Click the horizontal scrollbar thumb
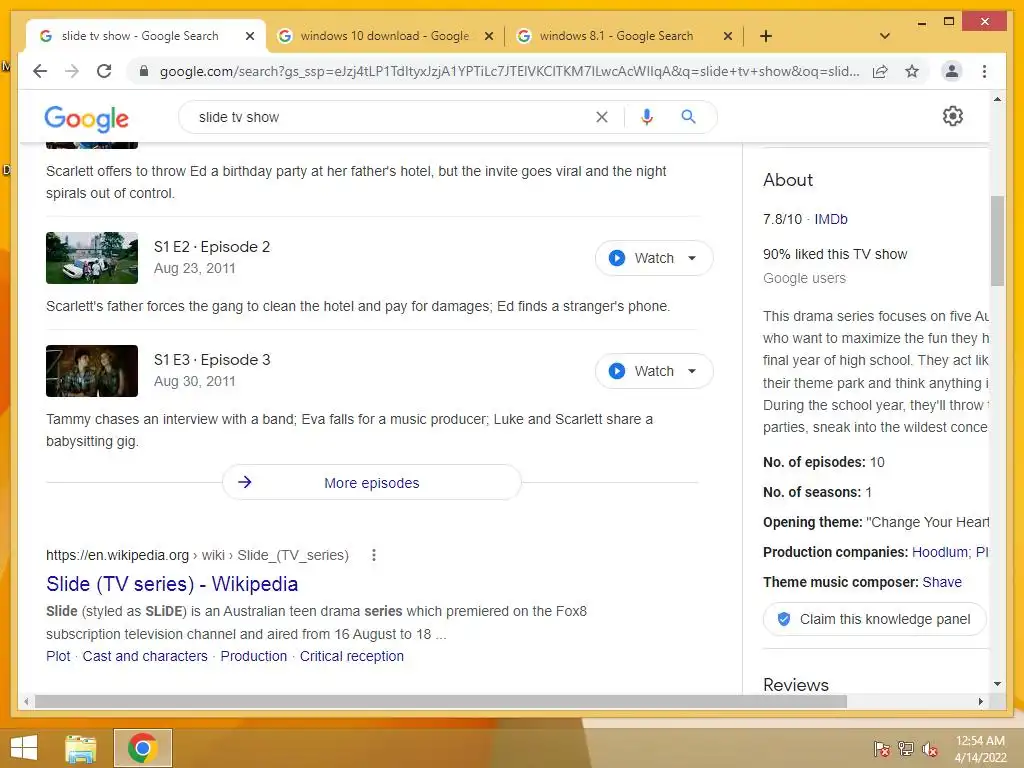This screenshot has width=1024, height=768. tap(441, 701)
